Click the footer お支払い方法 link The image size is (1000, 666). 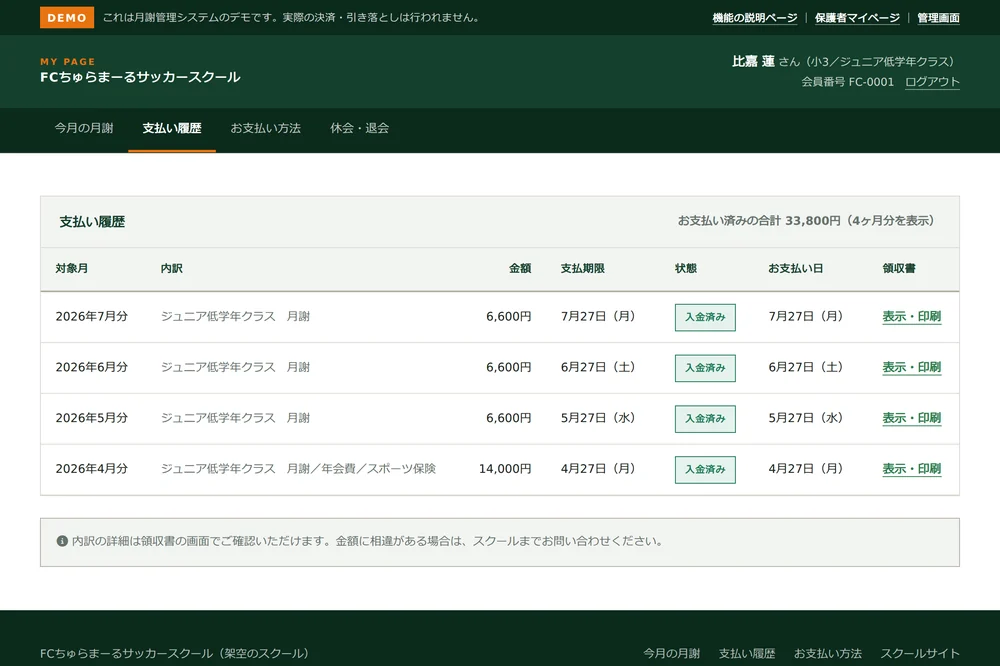(x=828, y=653)
